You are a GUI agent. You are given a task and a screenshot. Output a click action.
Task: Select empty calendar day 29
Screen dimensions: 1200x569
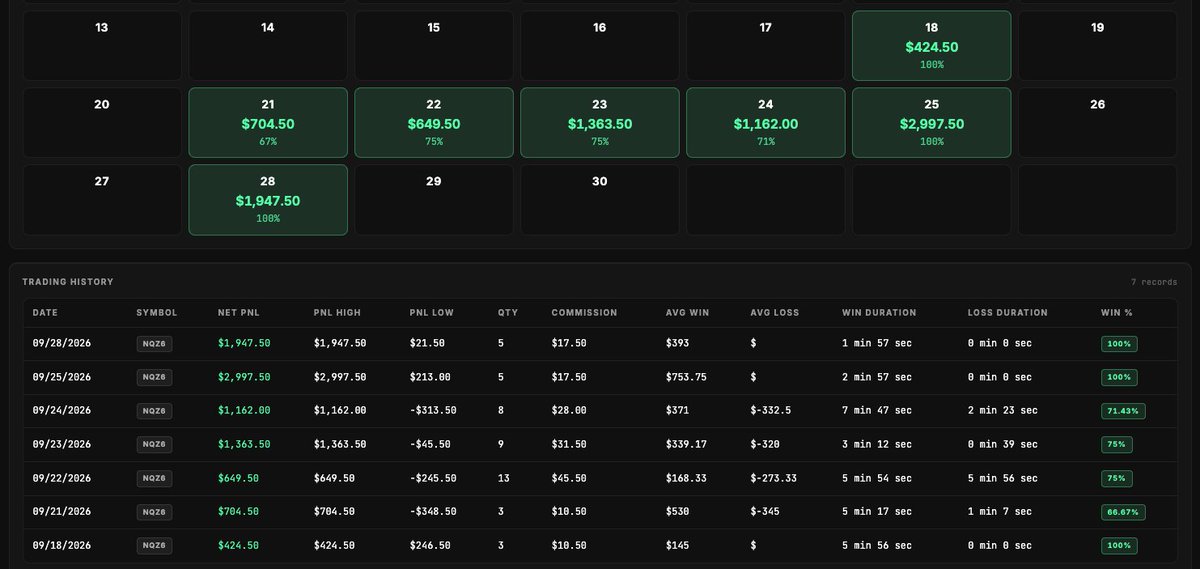pyautogui.click(x=434, y=200)
